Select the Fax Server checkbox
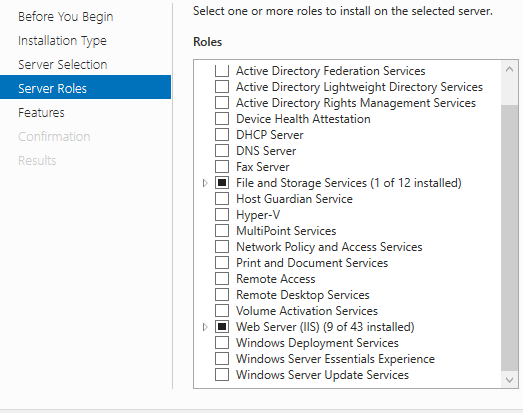 (222, 167)
